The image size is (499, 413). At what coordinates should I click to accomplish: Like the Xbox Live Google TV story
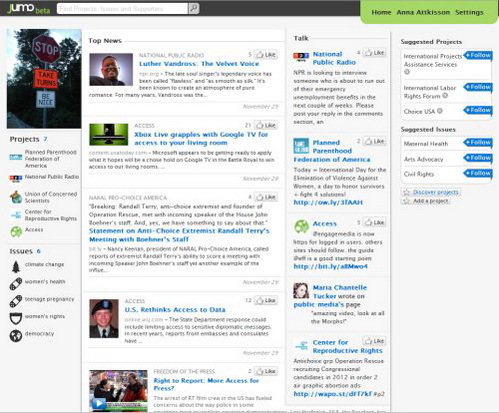pyautogui.click(x=266, y=125)
